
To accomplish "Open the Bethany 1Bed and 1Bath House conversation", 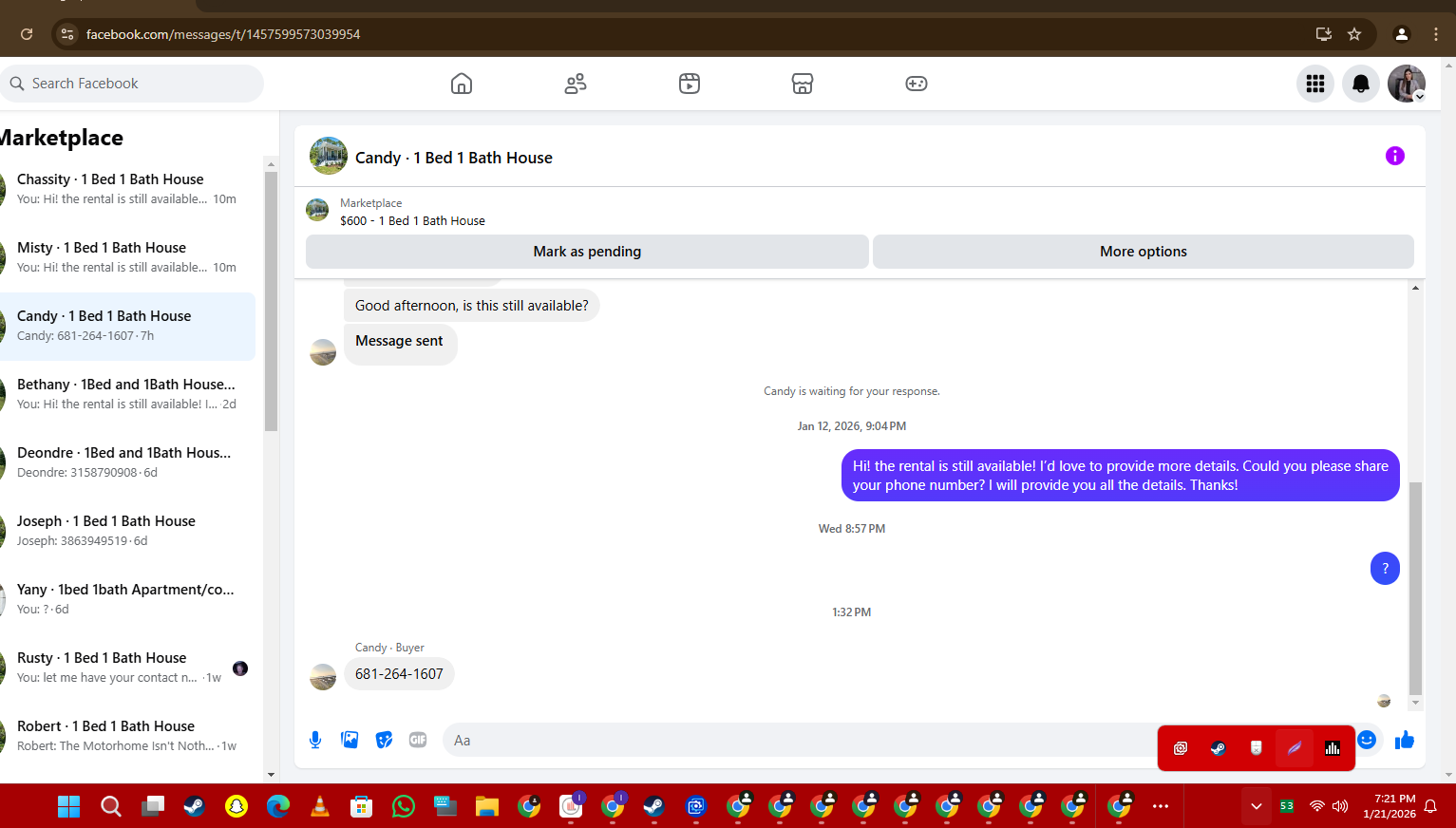I will point(127,394).
